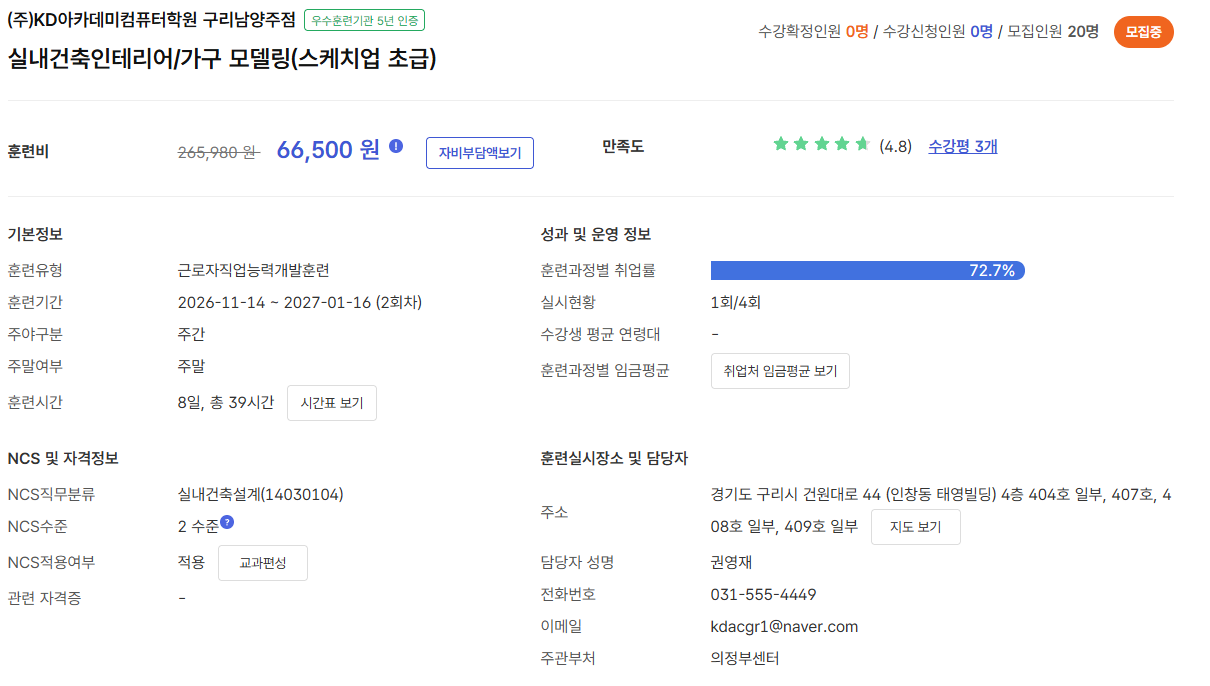Image resolution: width=1210 pixels, height=686 pixels.
Task: Click the 훈련비 label
Action: tap(28, 152)
